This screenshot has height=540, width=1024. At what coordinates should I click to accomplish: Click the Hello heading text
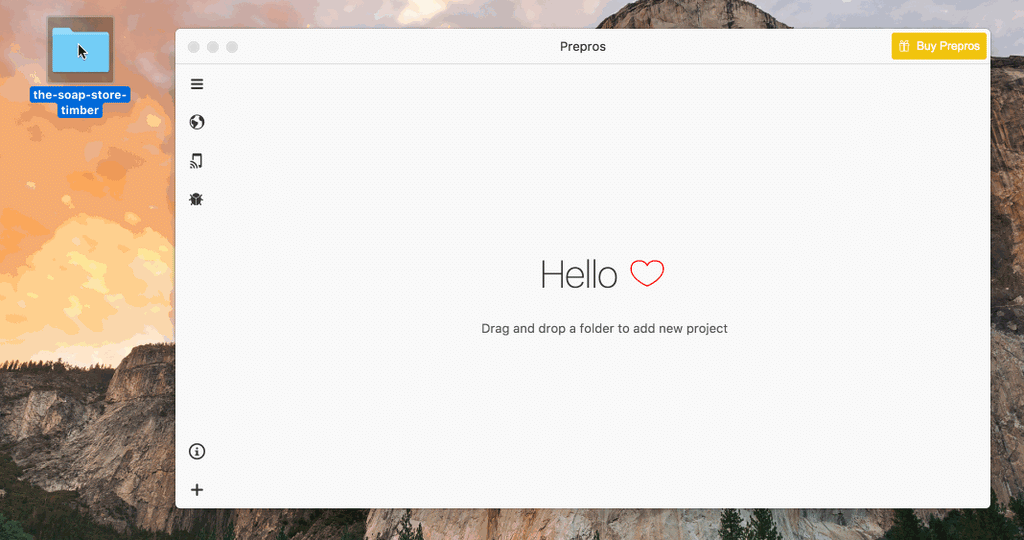click(x=579, y=274)
